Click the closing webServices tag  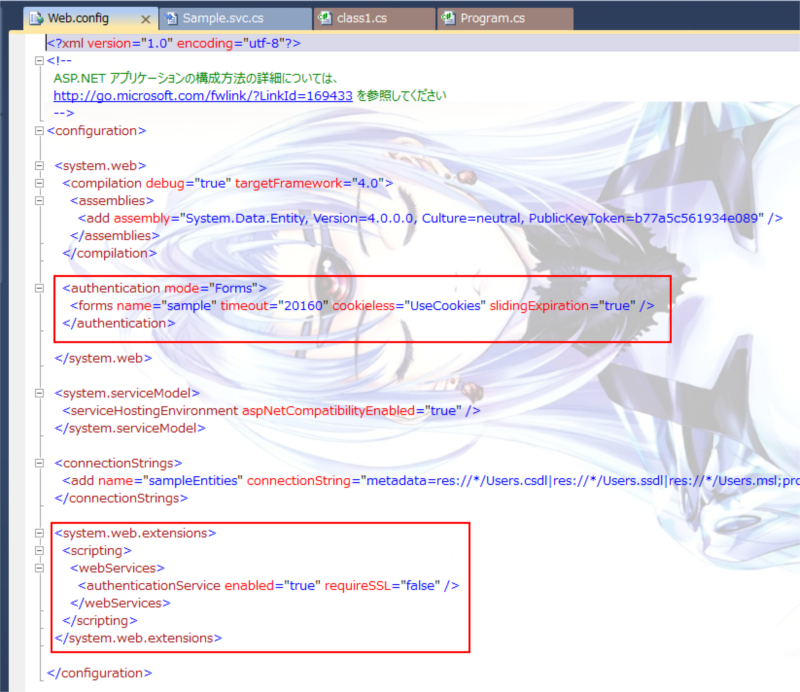click(120, 603)
